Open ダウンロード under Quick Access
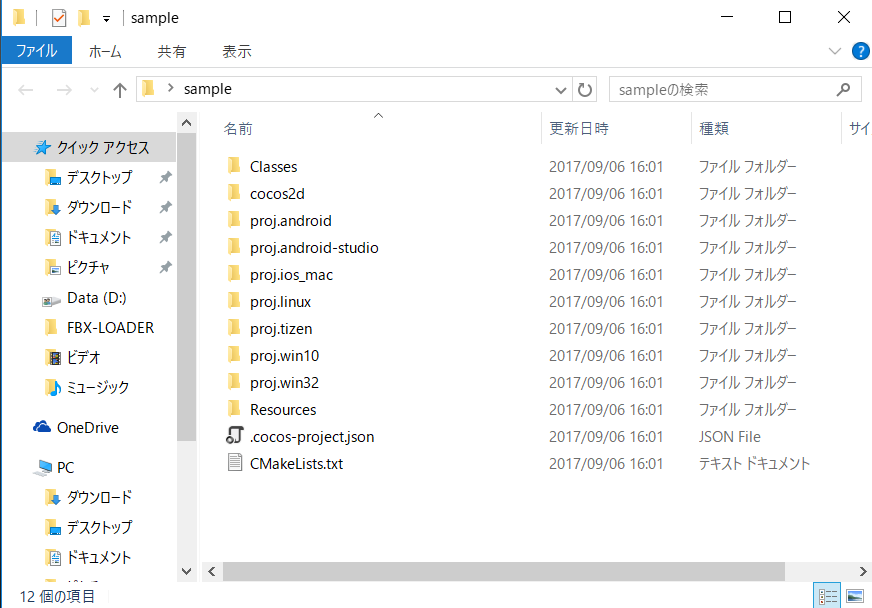The image size is (872, 608). click(x=100, y=207)
